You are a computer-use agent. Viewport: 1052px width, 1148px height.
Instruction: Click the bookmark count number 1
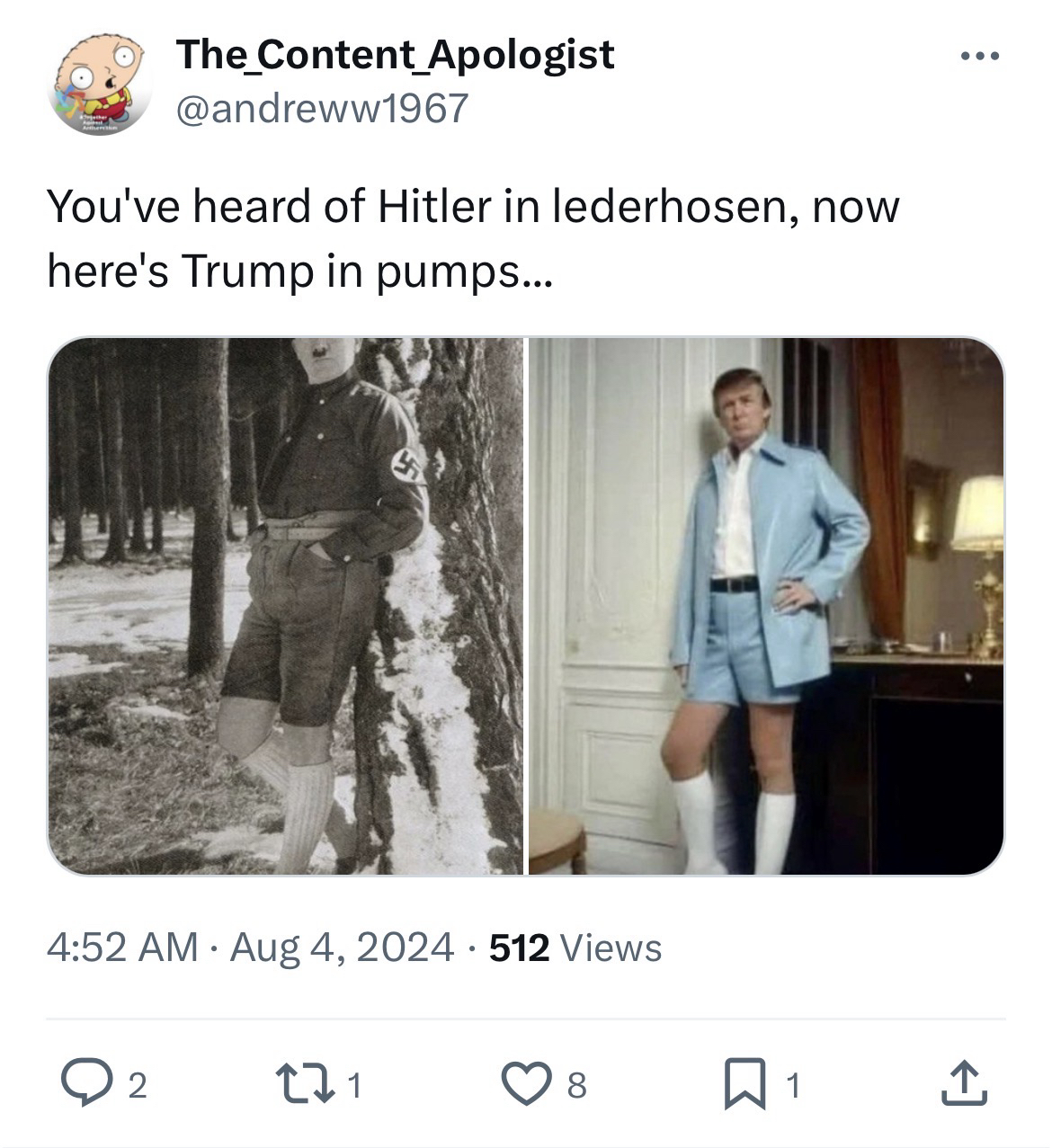[792, 1086]
